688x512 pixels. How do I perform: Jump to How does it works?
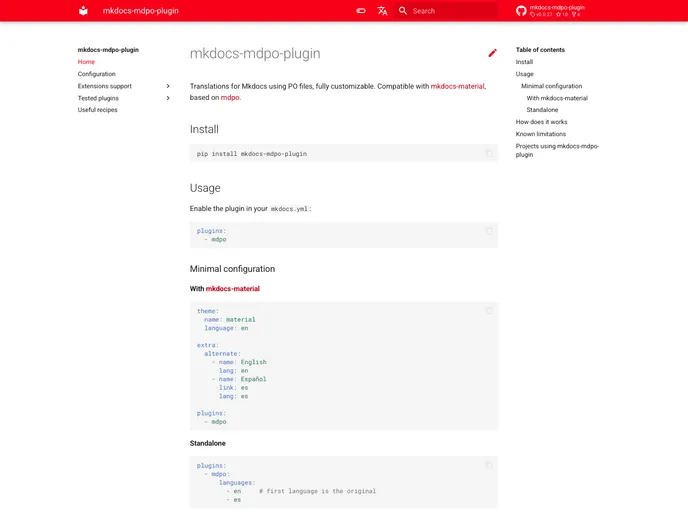541,122
